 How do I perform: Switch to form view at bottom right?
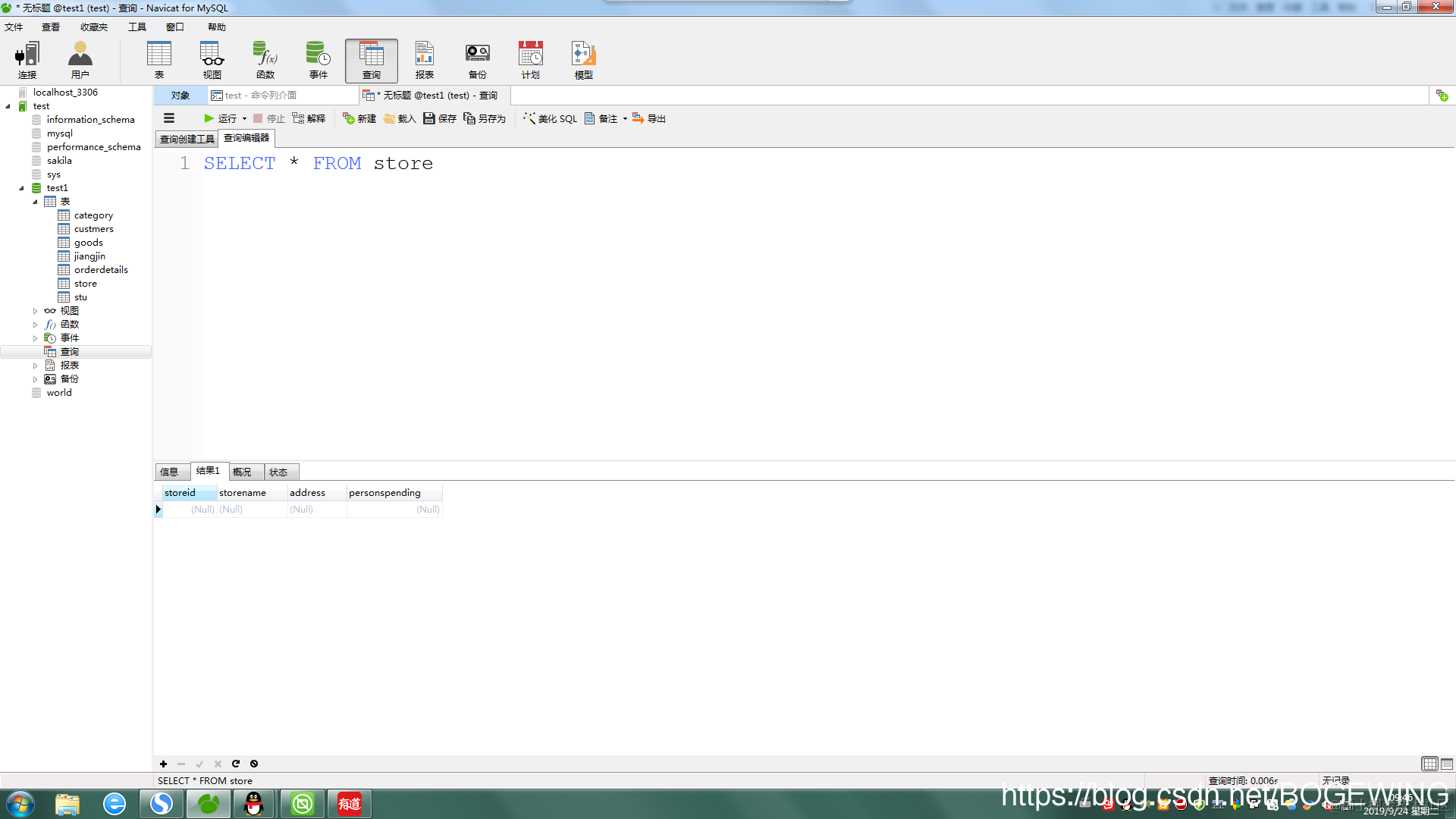1447,764
